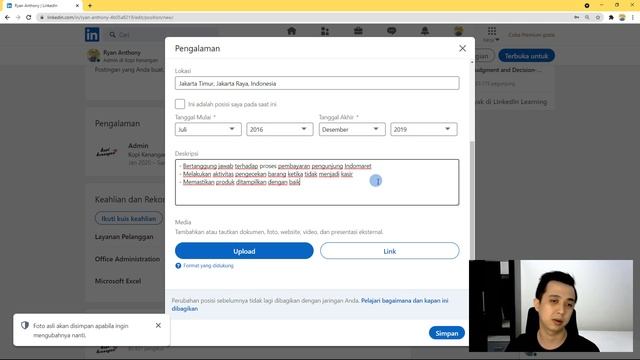
Task: Click the password key icon in address bar
Action: pyautogui.click(x=576, y=17)
